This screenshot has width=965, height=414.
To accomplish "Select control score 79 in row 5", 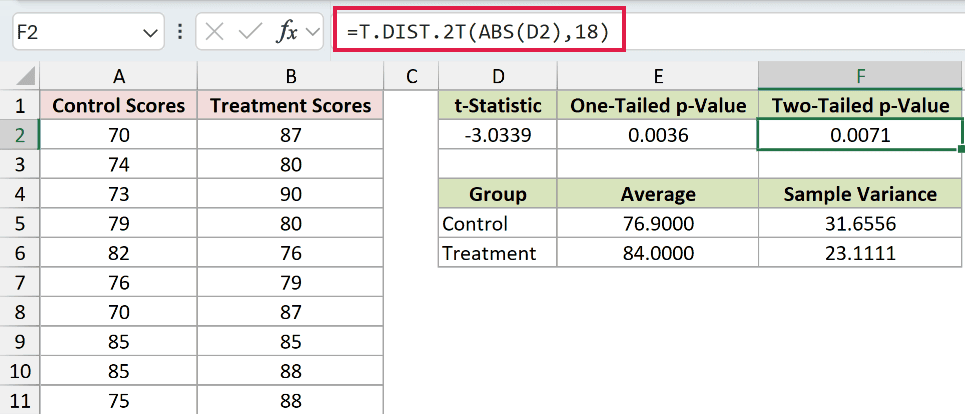I will 119,224.
